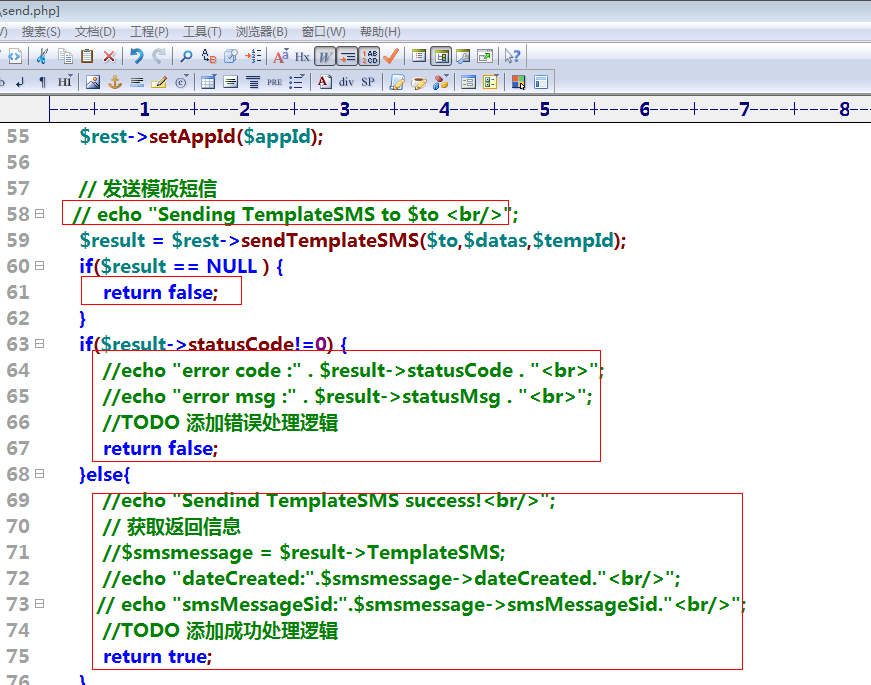
Task: Open the 窗口(W) menu
Action: pos(324,32)
